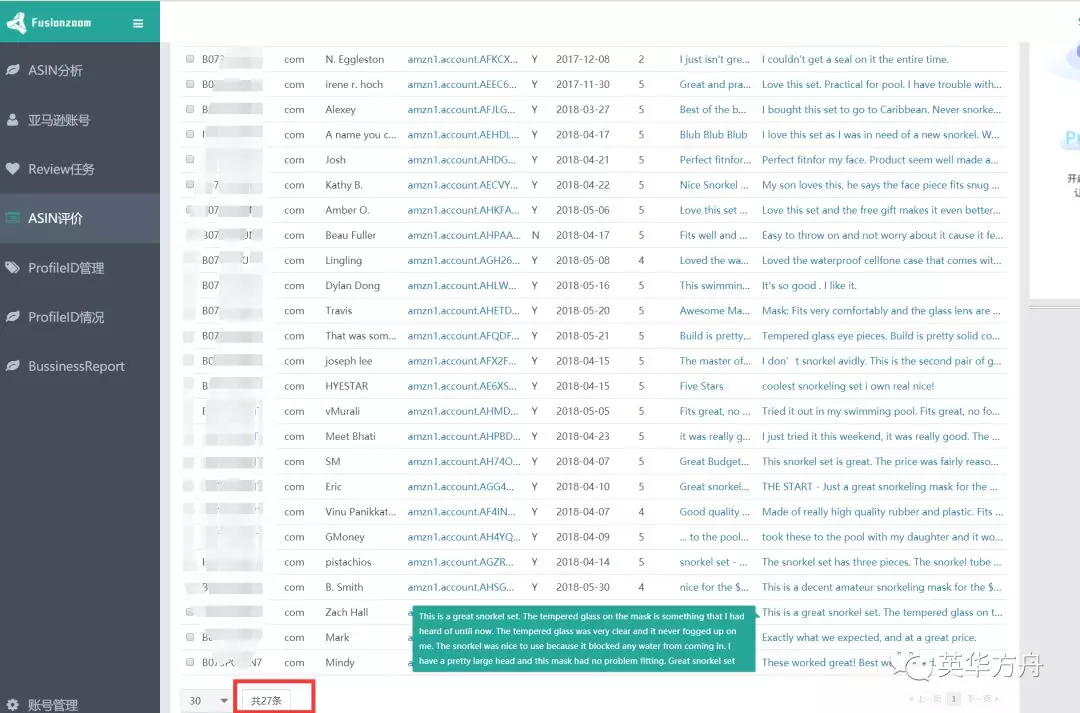Click reviewer name SM
This screenshot has height=713, width=1080.
click(x=333, y=462)
